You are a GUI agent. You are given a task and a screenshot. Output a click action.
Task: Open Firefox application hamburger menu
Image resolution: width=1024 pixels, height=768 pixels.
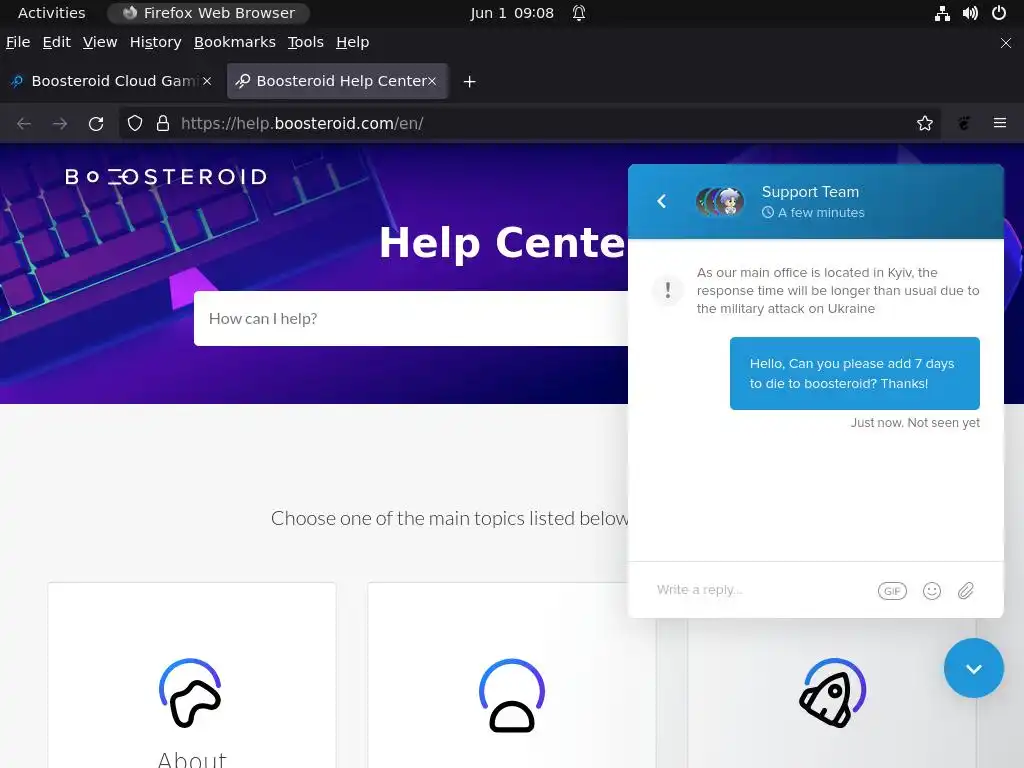pyautogui.click(x=1000, y=123)
